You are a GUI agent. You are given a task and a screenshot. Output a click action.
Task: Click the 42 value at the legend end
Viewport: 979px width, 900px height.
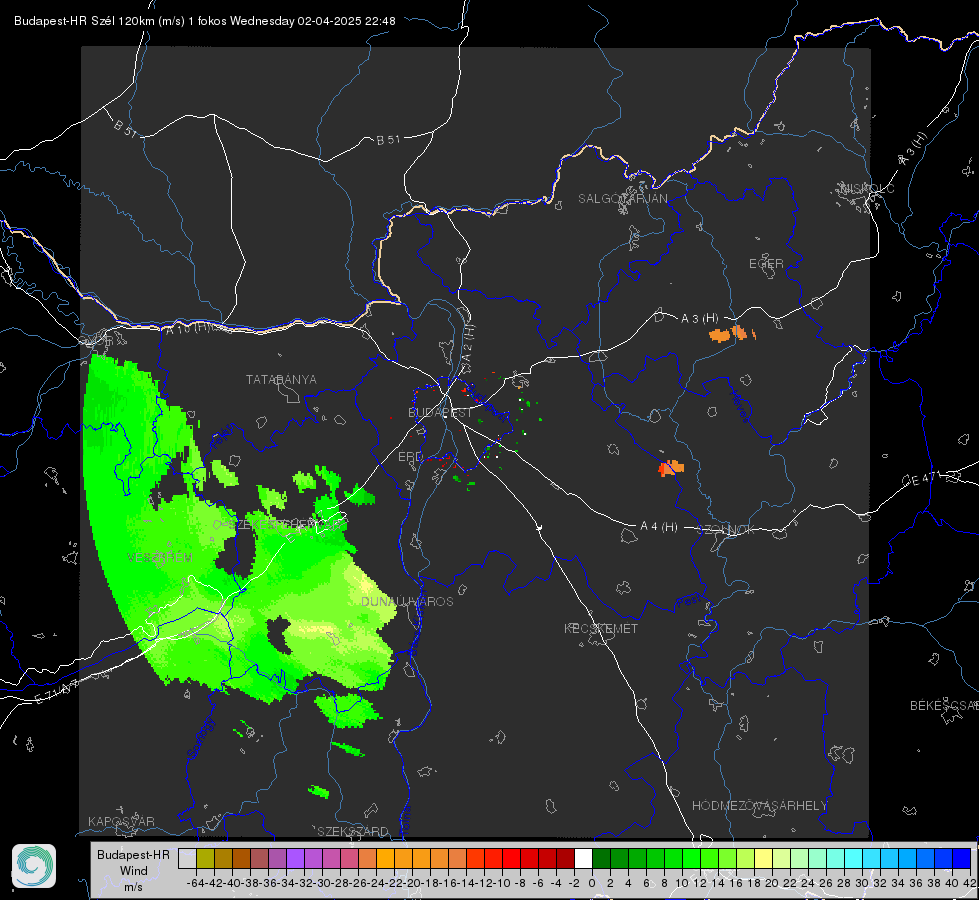(x=970, y=883)
